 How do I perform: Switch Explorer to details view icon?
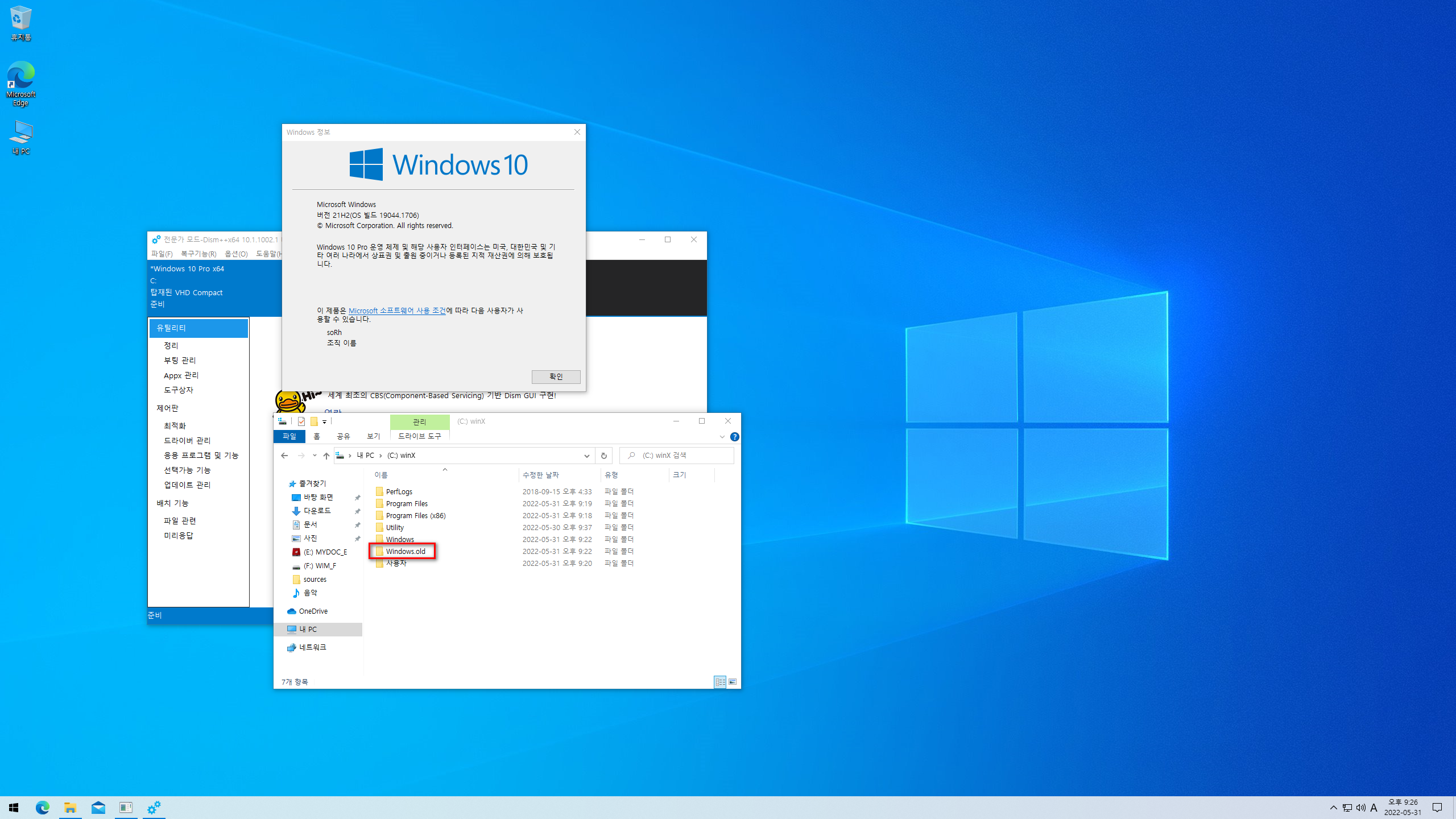[720, 682]
